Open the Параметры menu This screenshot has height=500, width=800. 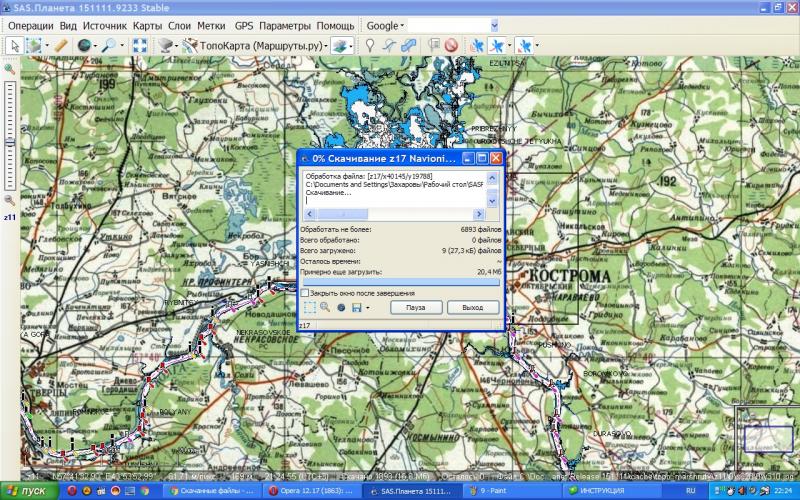(285, 26)
